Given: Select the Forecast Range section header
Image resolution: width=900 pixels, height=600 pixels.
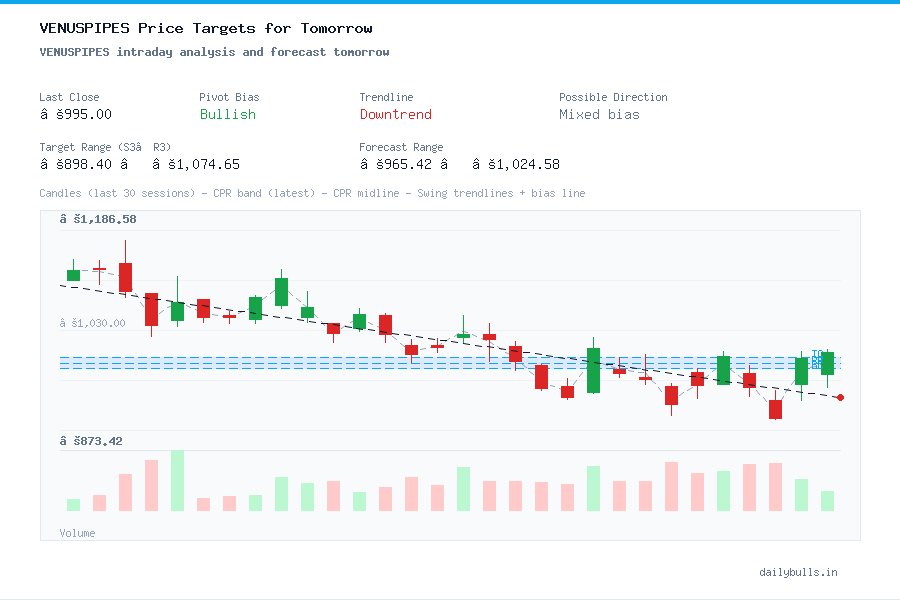Looking at the screenshot, I should click(401, 147).
